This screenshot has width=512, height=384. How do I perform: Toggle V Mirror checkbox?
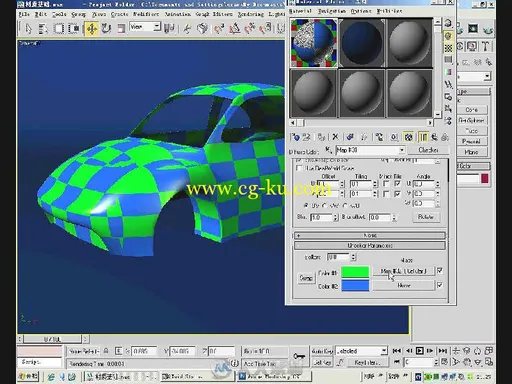point(386,194)
